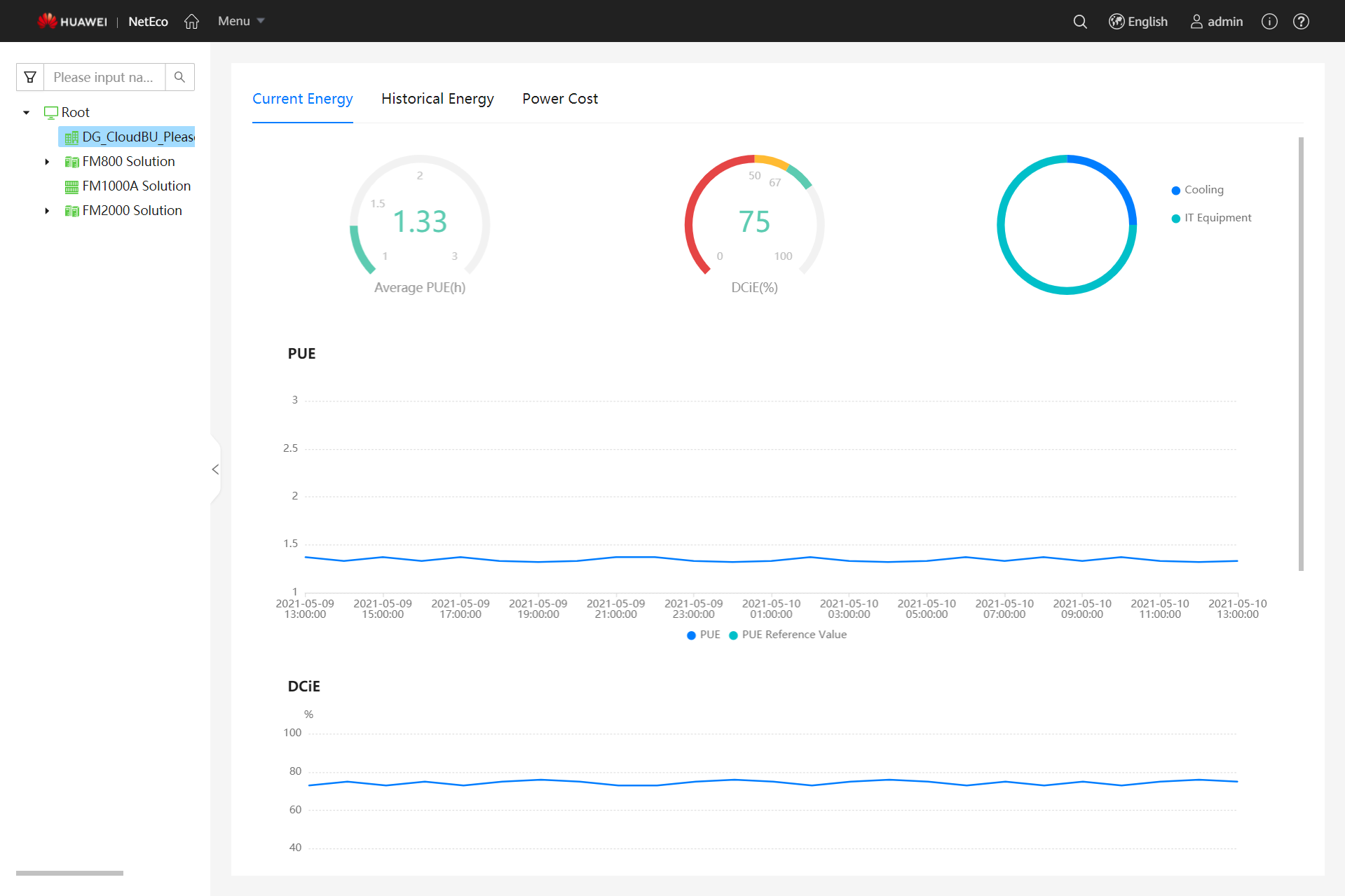Image resolution: width=1345 pixels, height=896 pixels.
Task: Switch to the Power Cost tab
Action: pyautogui.click(x=560, y=99)
